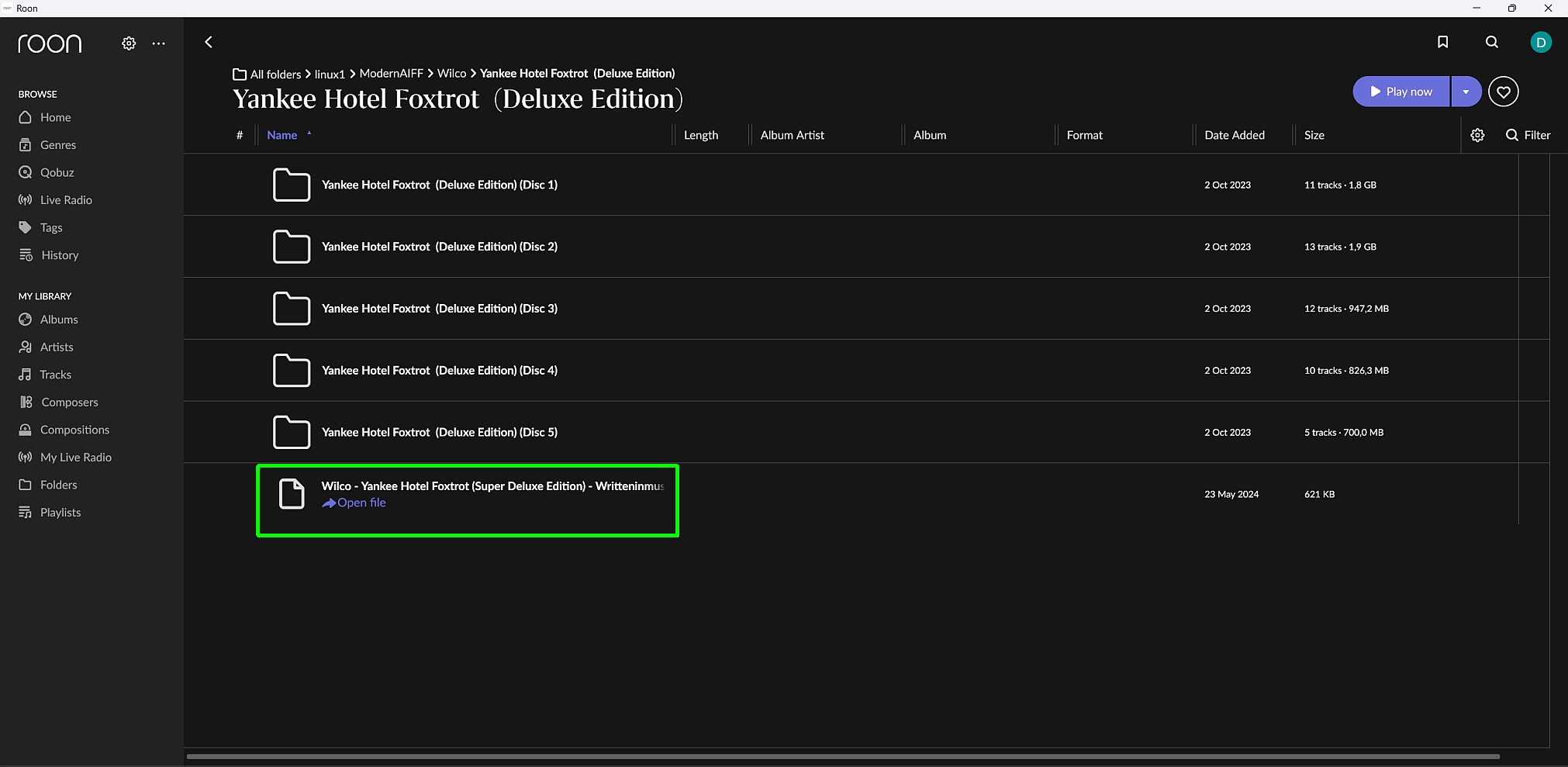Sort by Album Artist column header
The image size is (1568, 767).
[x=792, y=135]
